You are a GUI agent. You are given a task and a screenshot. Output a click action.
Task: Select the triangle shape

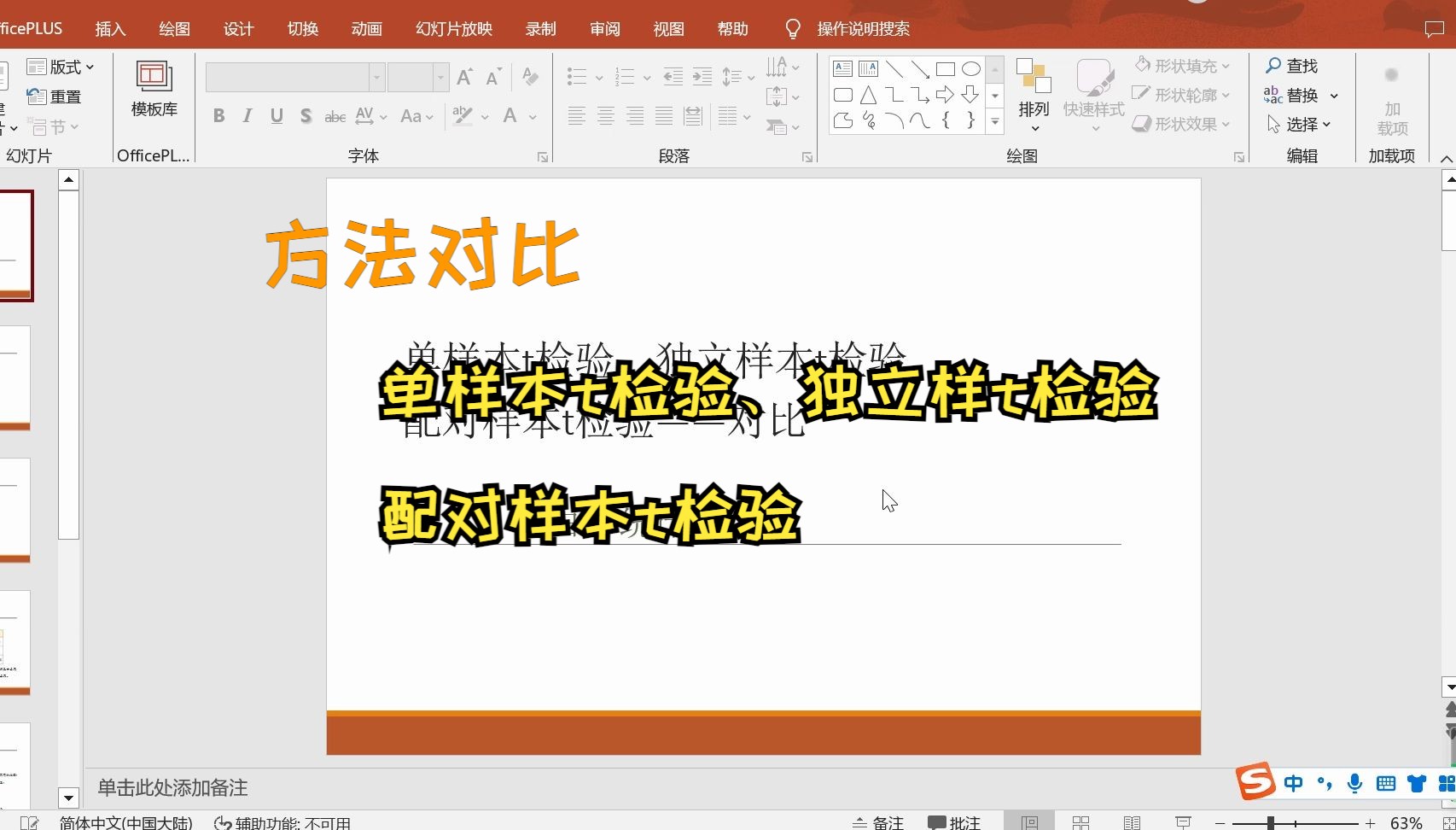point(868,95)
